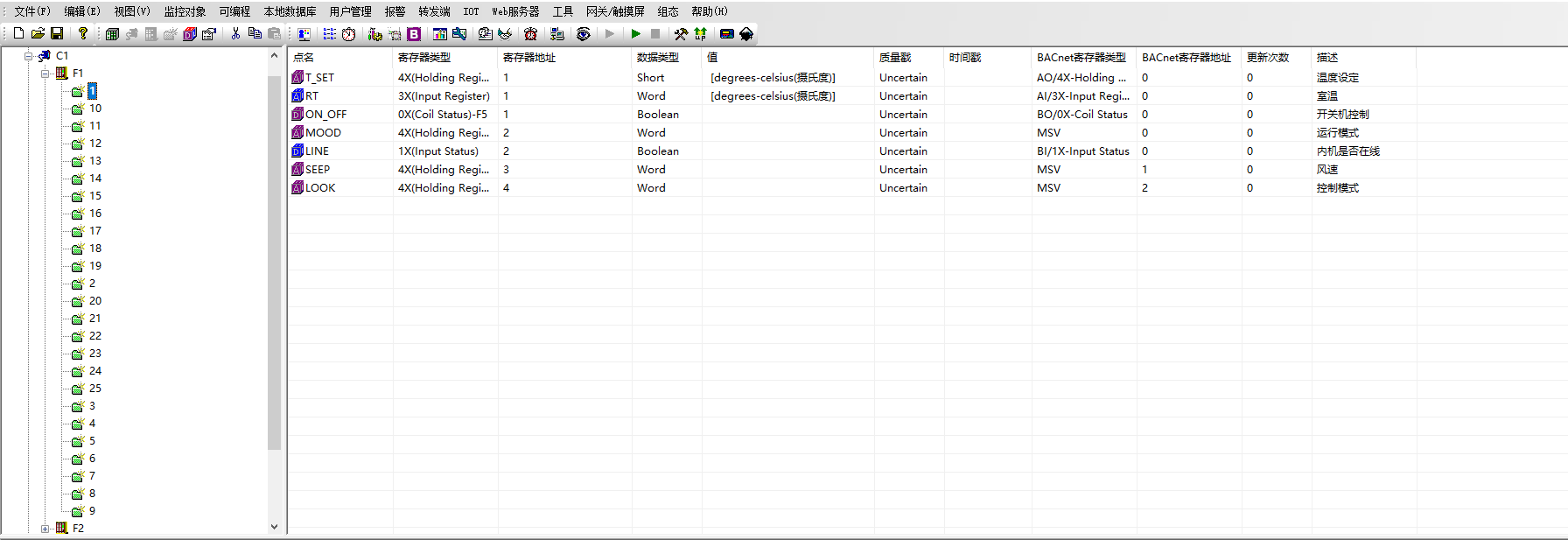Viewport: 1568px width, 540px height.
Task: Select device 9 in the tree
Action: [x=92, y=511]
